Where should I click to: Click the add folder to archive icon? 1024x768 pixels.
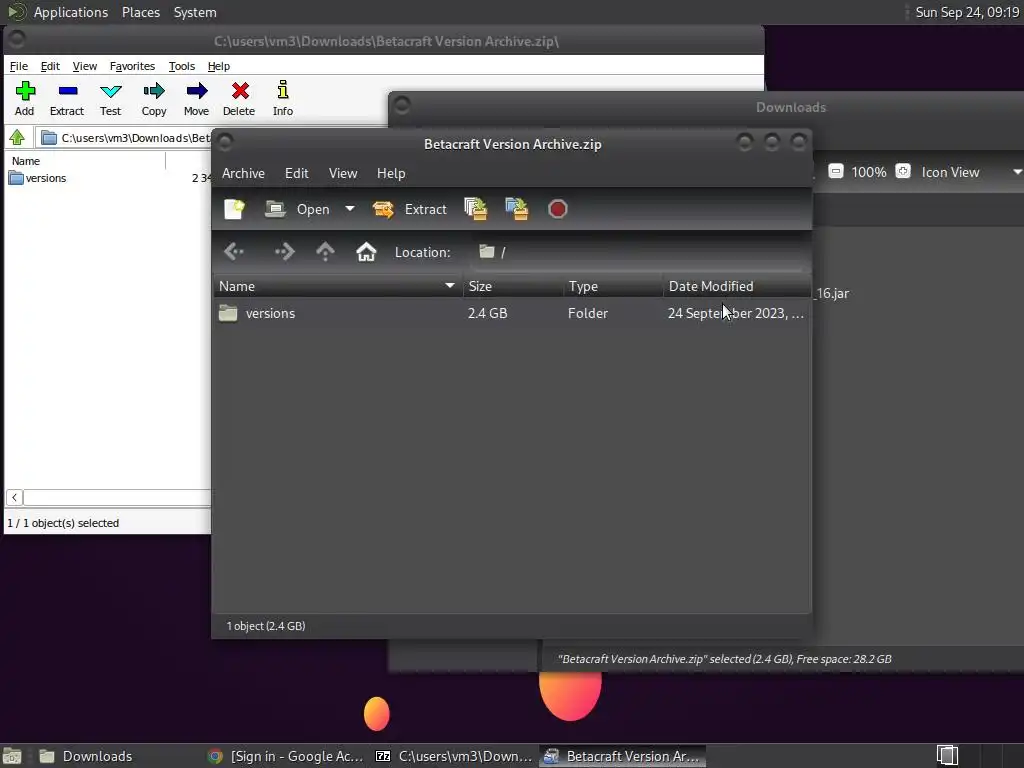[x=517, y=209]
